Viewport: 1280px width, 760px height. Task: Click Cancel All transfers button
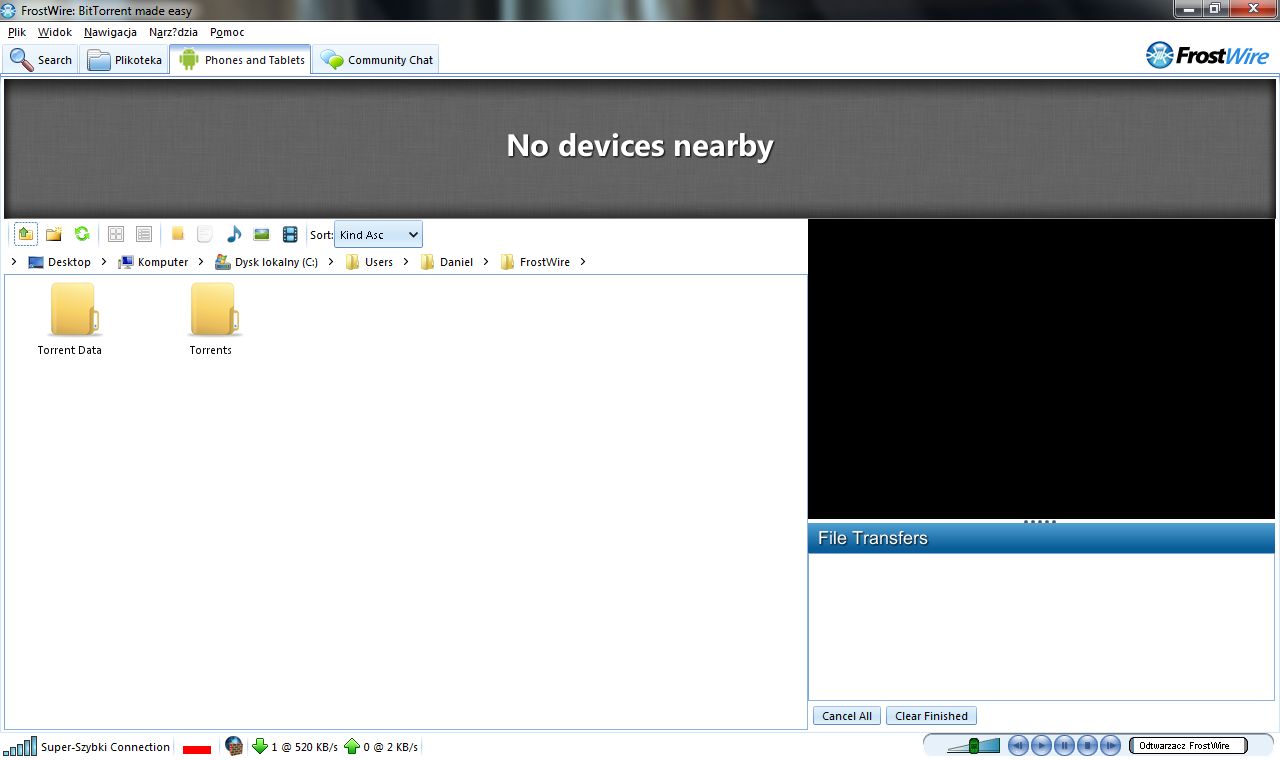847,716
